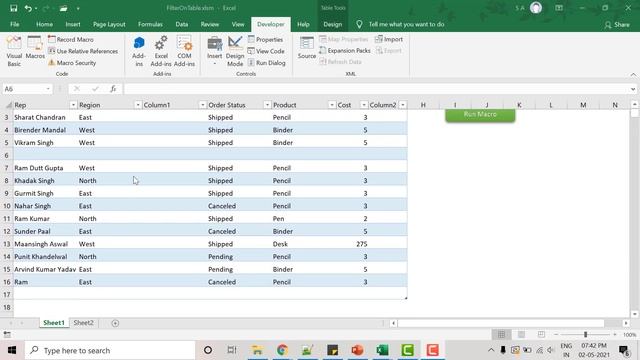Click Expansion Packs
The height and width of the screenshot is (360, 640).
pyautogui.click(x=345, y=51)
